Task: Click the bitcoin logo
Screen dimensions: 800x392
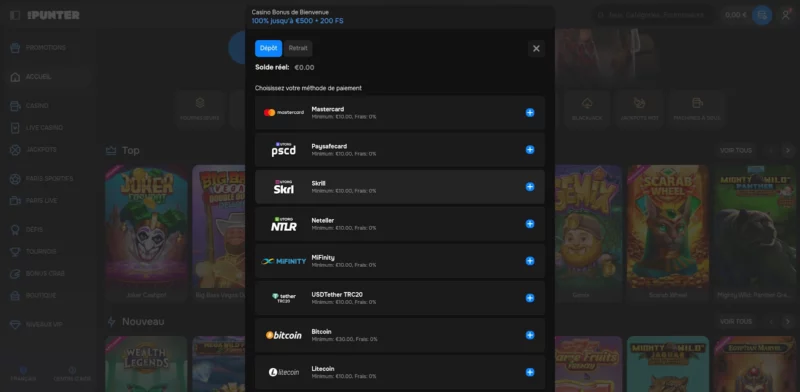Action: coord(284,335)
